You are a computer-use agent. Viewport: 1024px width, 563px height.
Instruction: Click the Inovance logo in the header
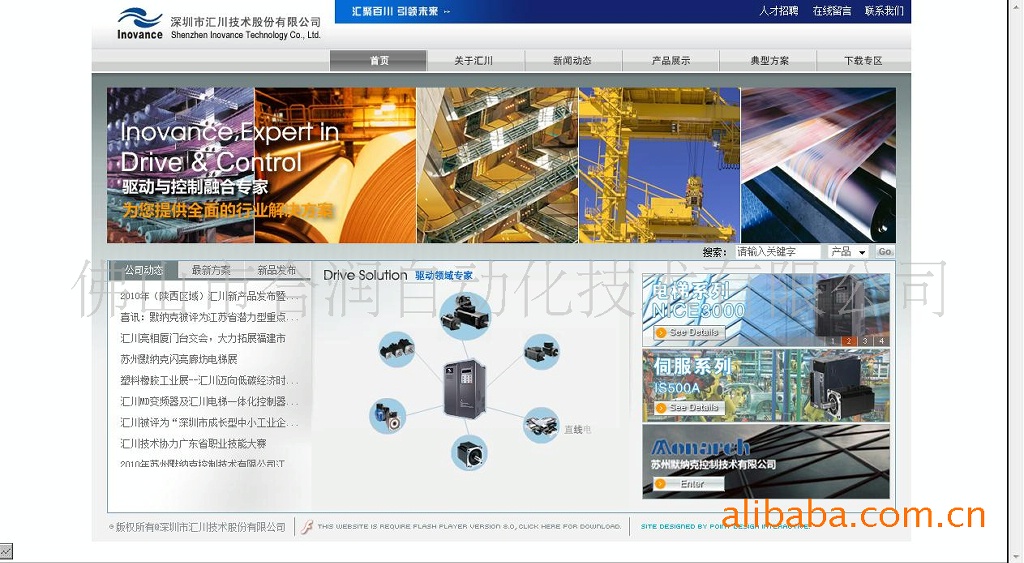click(140, 24)
